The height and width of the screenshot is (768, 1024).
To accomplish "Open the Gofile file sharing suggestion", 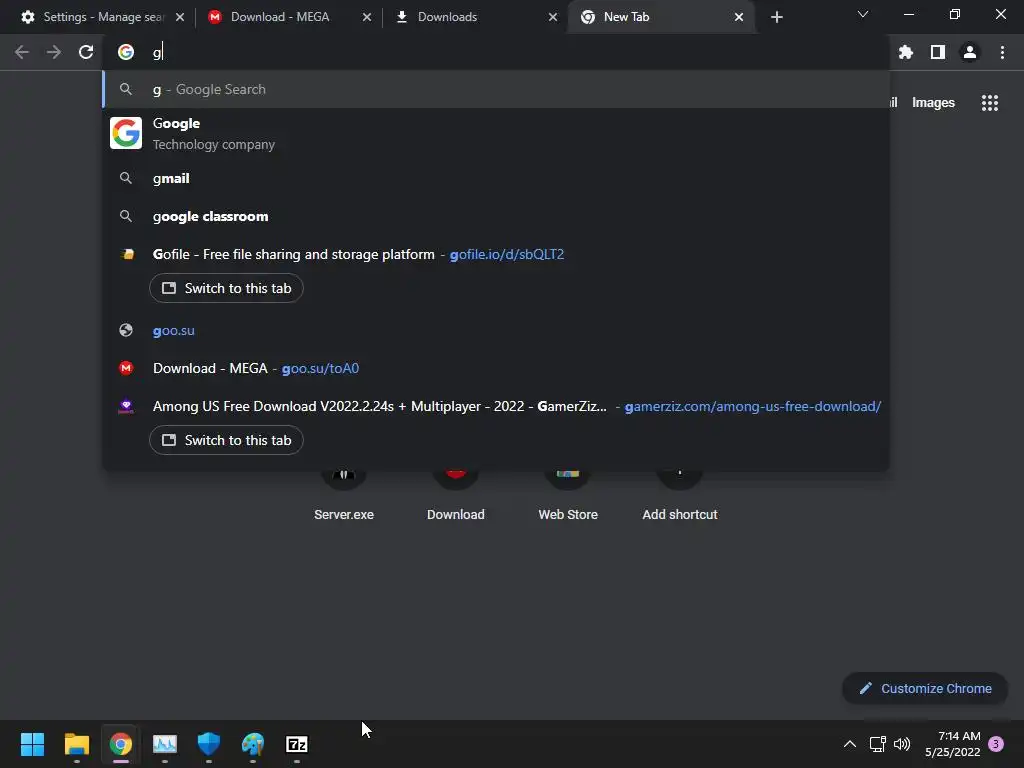I will pyautogui.click(x=496, y=255).
